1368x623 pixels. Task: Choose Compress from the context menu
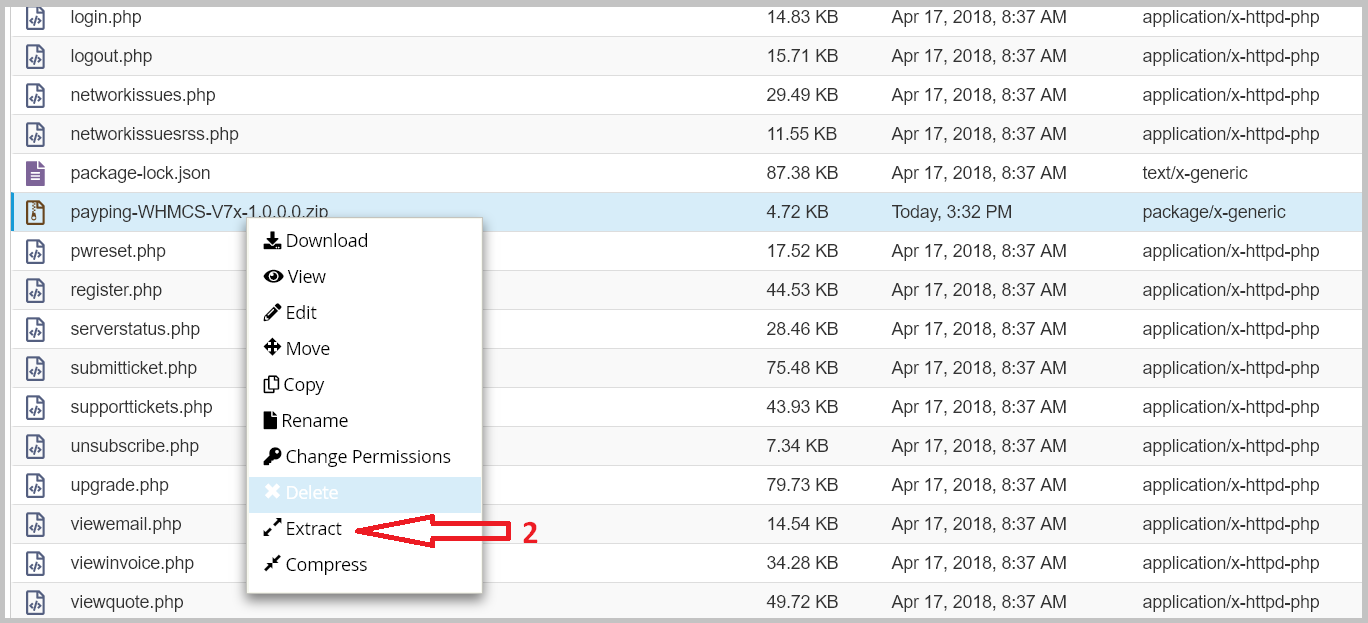tap(365, 565)
